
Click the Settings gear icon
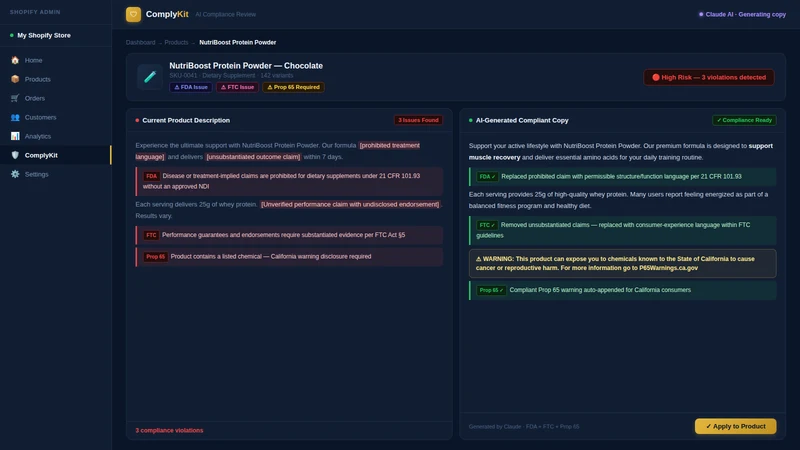(x=15, y=174)
